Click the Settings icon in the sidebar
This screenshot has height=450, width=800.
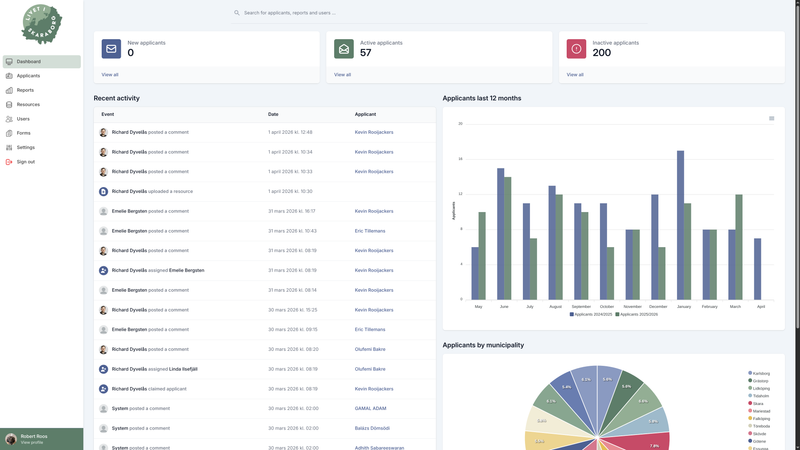9,147
